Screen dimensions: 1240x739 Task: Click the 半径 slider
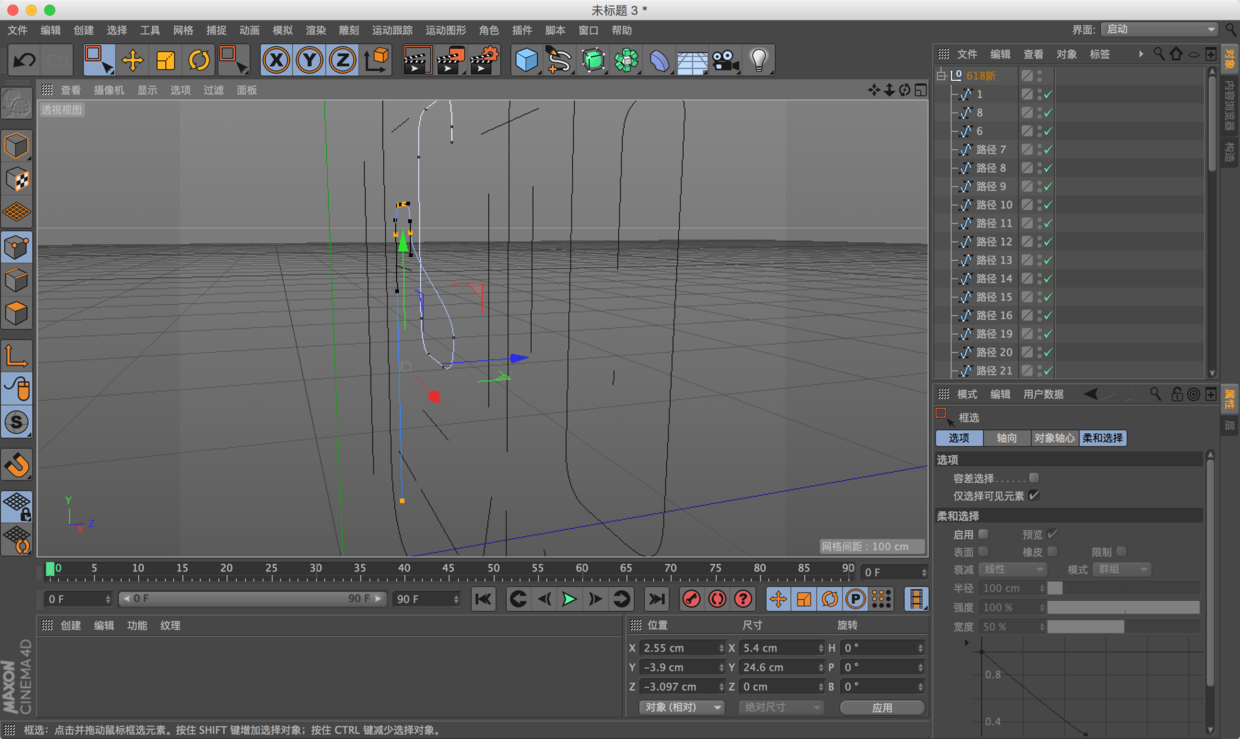(1123, 588)
